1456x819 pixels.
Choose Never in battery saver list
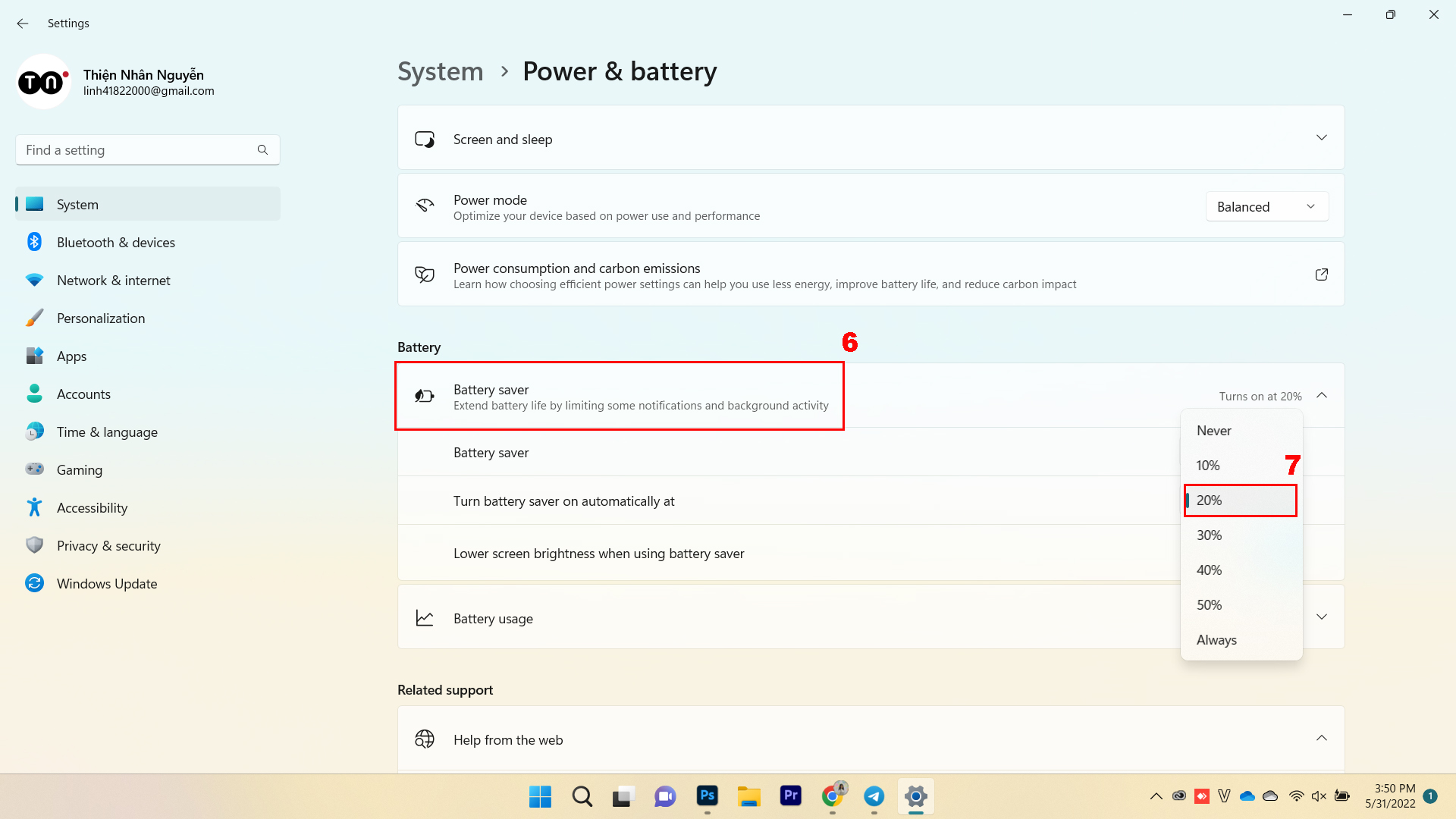click(1213, 431)
